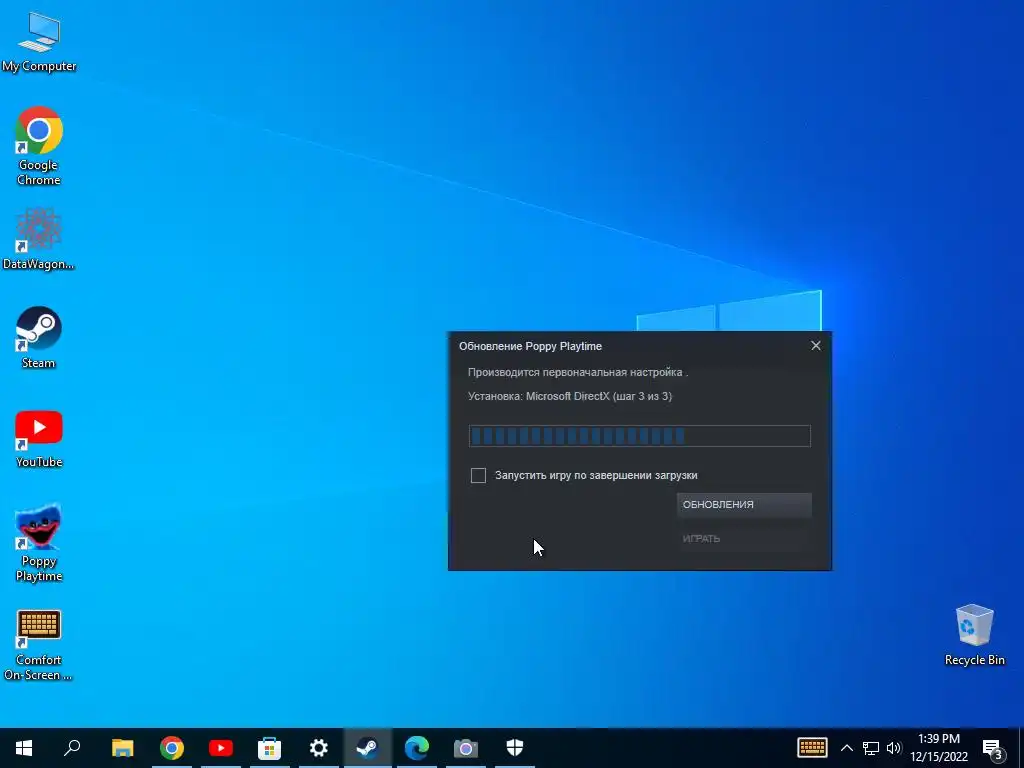This screenshot has height=768, width=1024.
Task: Open Settings gear in the taskbar
Action: point(318,748)
